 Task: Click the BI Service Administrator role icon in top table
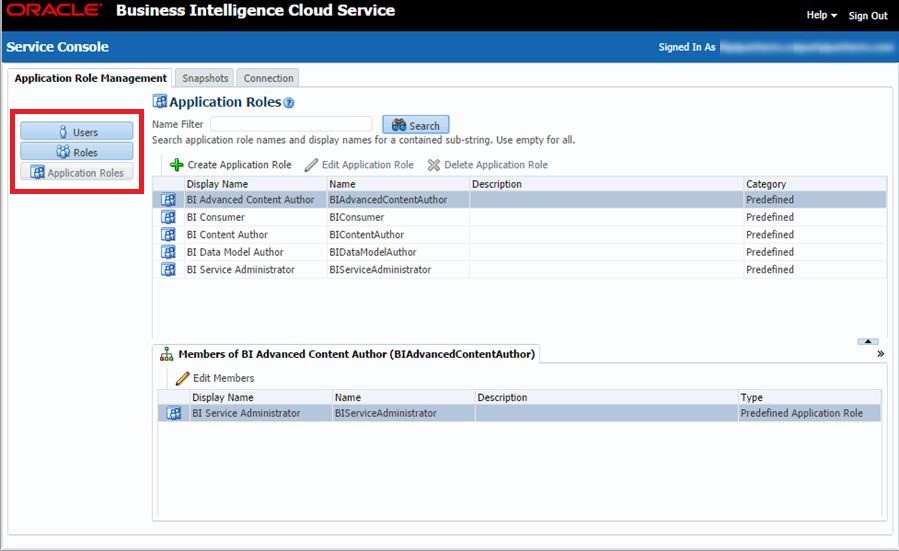(168, 269)
